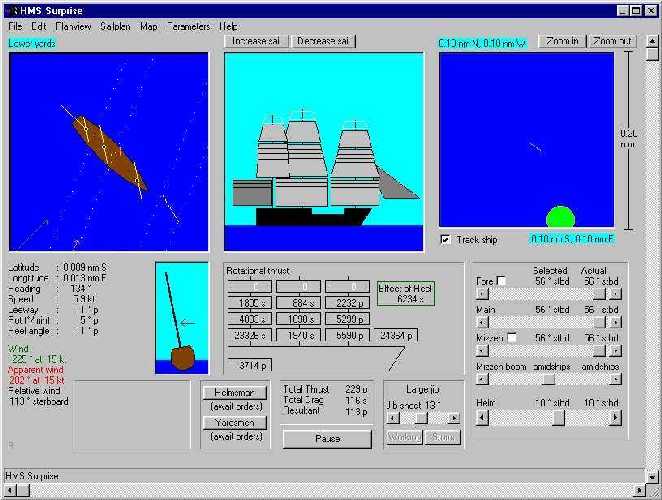Screen dimensions: 662x500
Task: Zoom in on the map
Action: click(562, 41)
